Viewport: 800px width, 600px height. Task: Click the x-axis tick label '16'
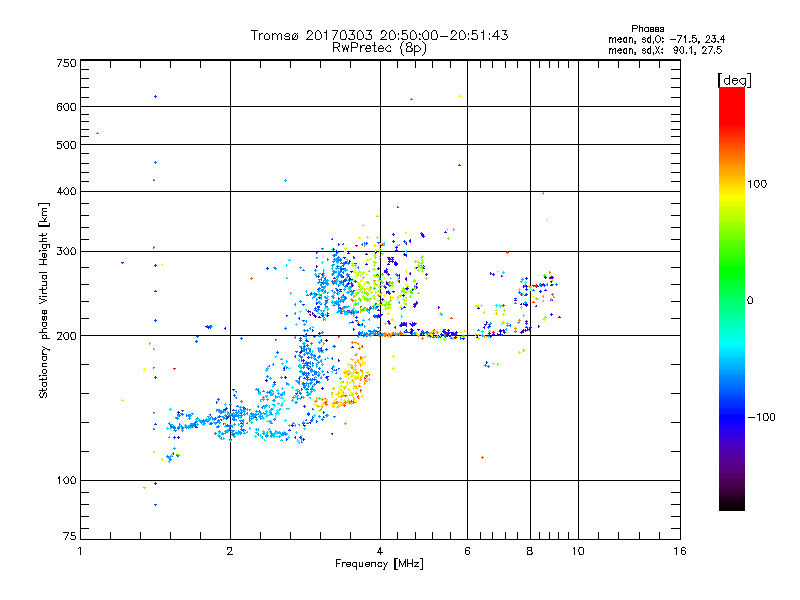click(x=680, y=551)
